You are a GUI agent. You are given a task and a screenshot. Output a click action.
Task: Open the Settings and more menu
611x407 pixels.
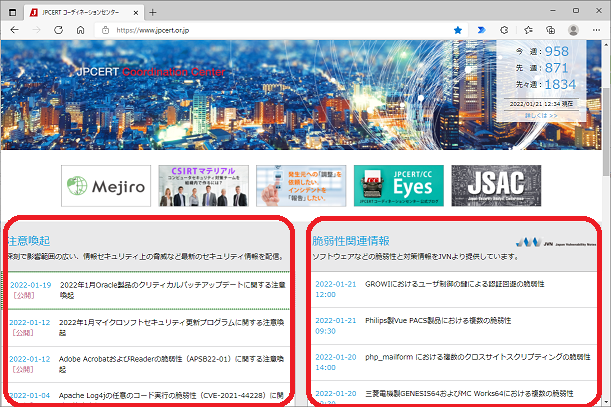coord(596,30)
